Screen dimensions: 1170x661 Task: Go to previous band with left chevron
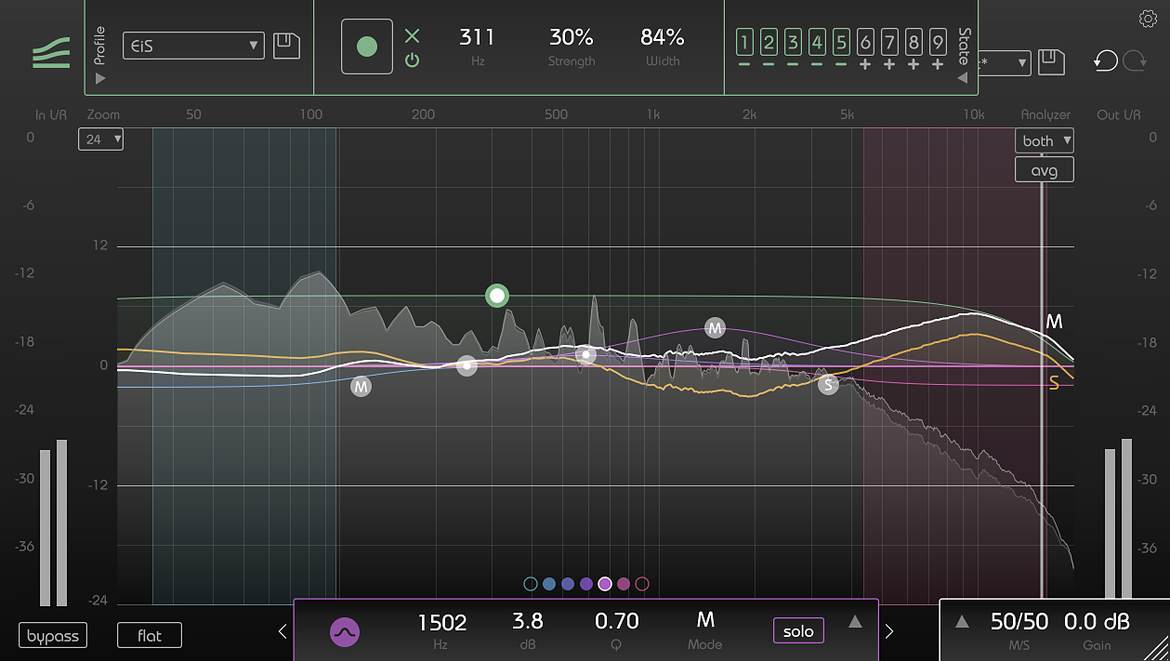pyautogui.click(x=282, y=632)
